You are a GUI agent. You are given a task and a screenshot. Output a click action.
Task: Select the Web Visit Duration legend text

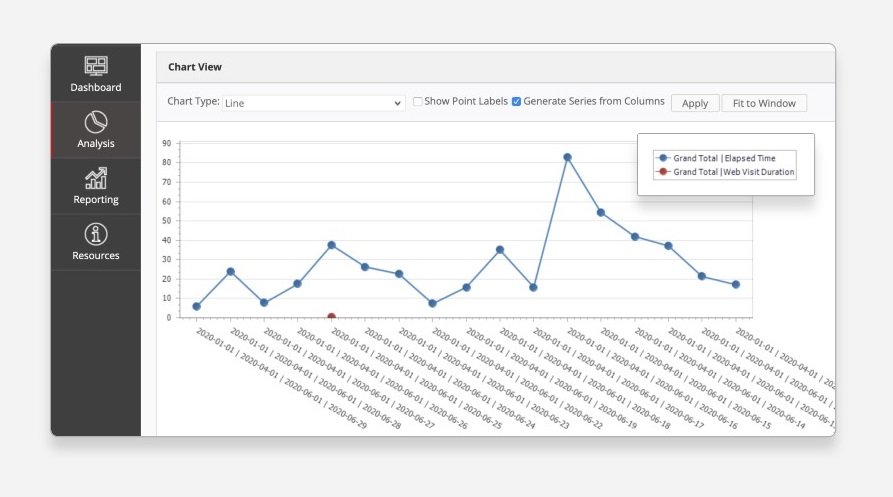(734, 172)
